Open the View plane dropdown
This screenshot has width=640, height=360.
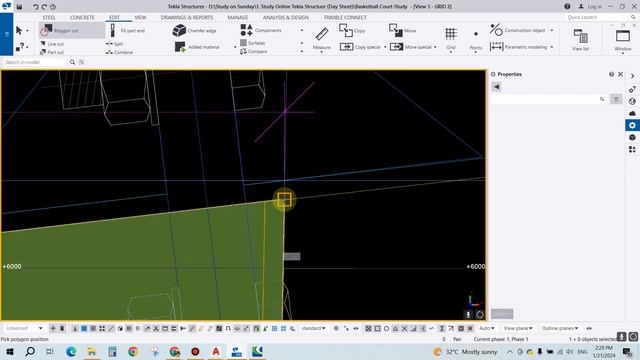tap(518, 328)
